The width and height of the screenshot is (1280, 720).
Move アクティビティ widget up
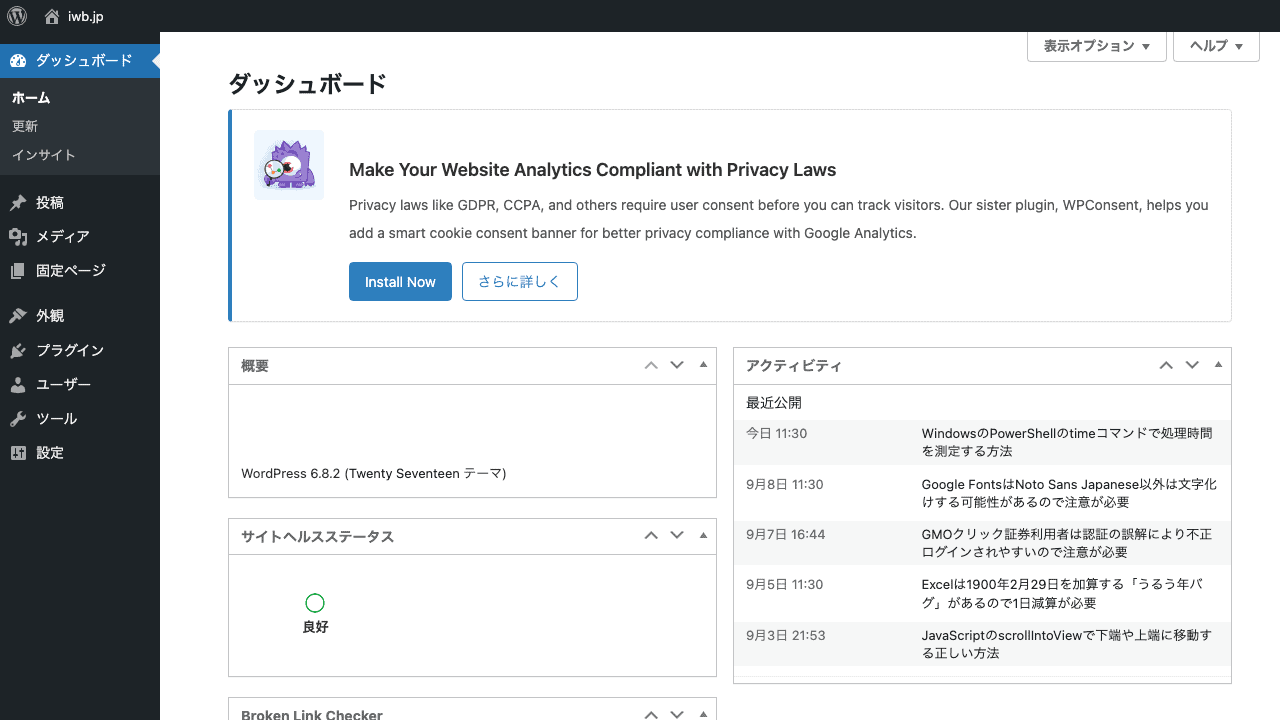[1166, 366]
